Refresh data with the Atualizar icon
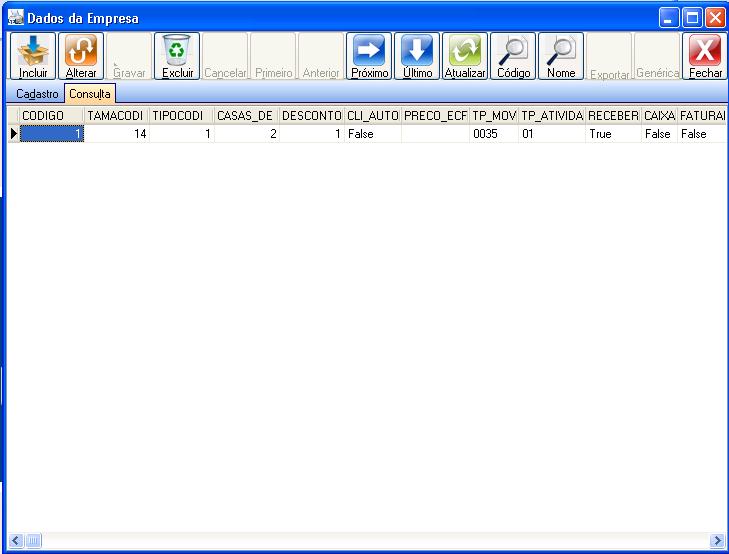This screenshot has width=729, height=554. [x=466, y=56]
